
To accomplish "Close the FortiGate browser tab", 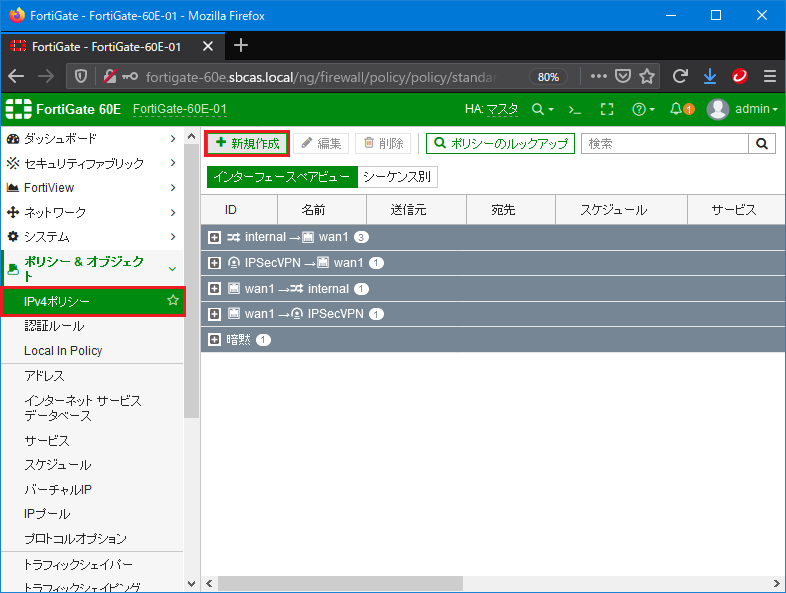I will [208, 47].
